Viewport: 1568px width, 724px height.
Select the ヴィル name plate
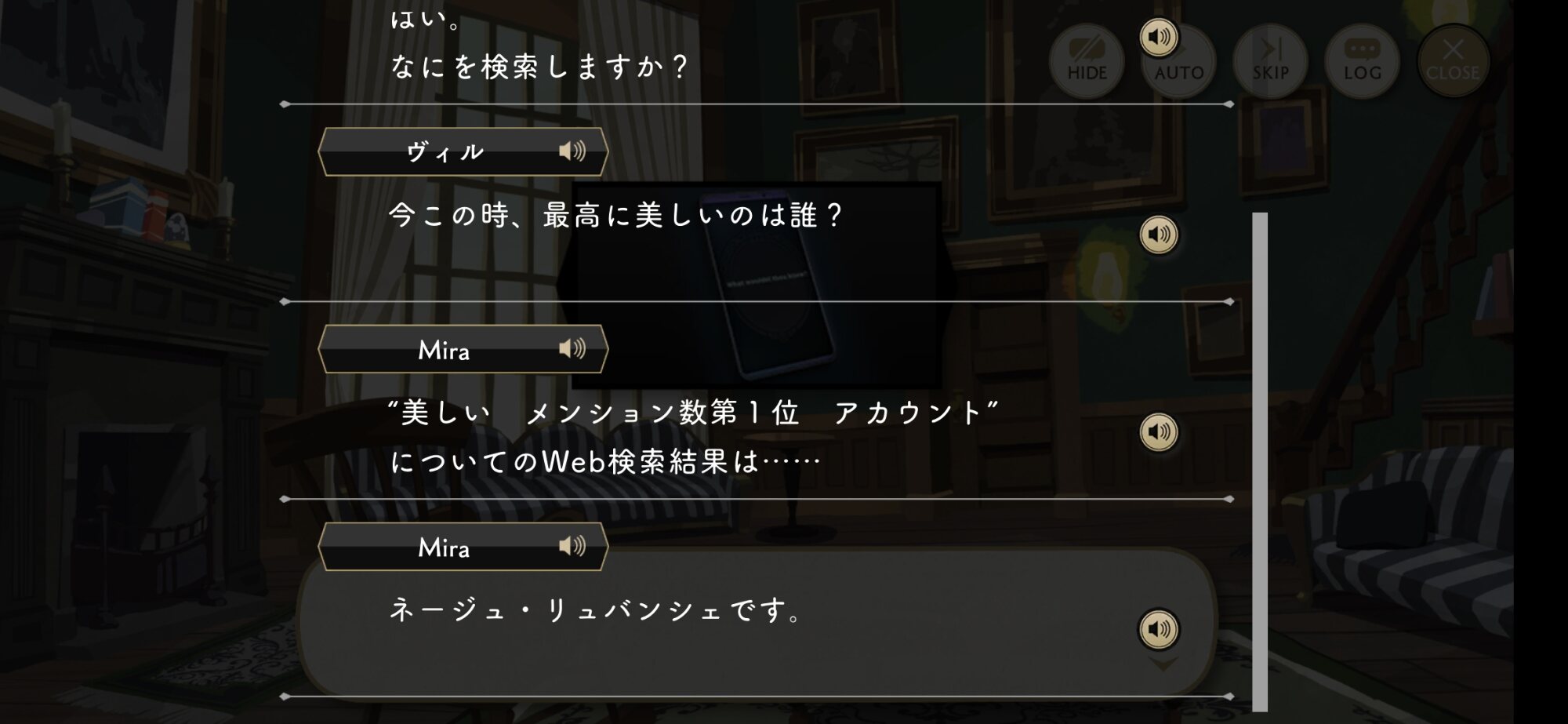pos(463,151)
